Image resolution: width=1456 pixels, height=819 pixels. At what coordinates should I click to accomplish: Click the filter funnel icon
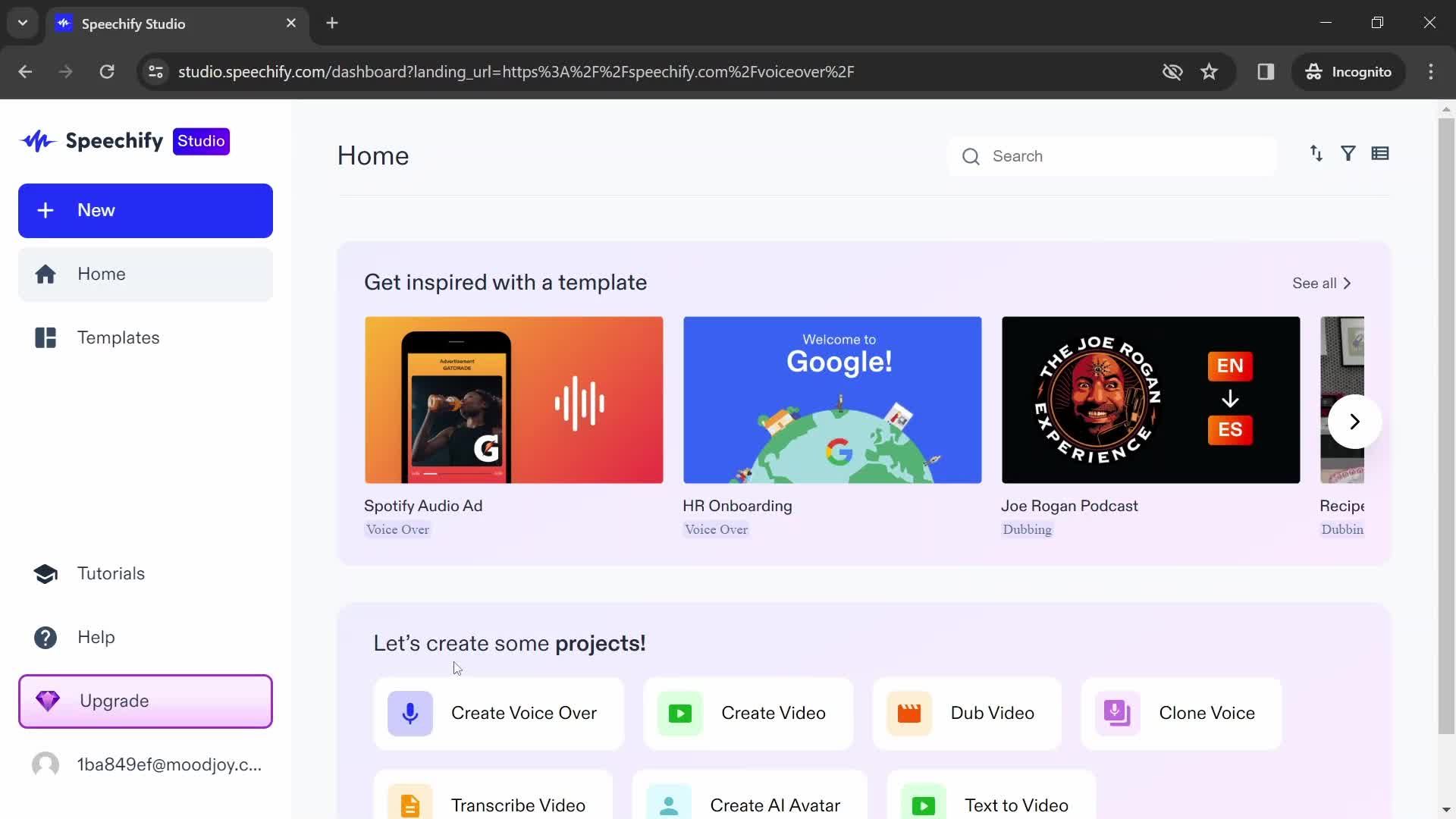coord(1348,154)
